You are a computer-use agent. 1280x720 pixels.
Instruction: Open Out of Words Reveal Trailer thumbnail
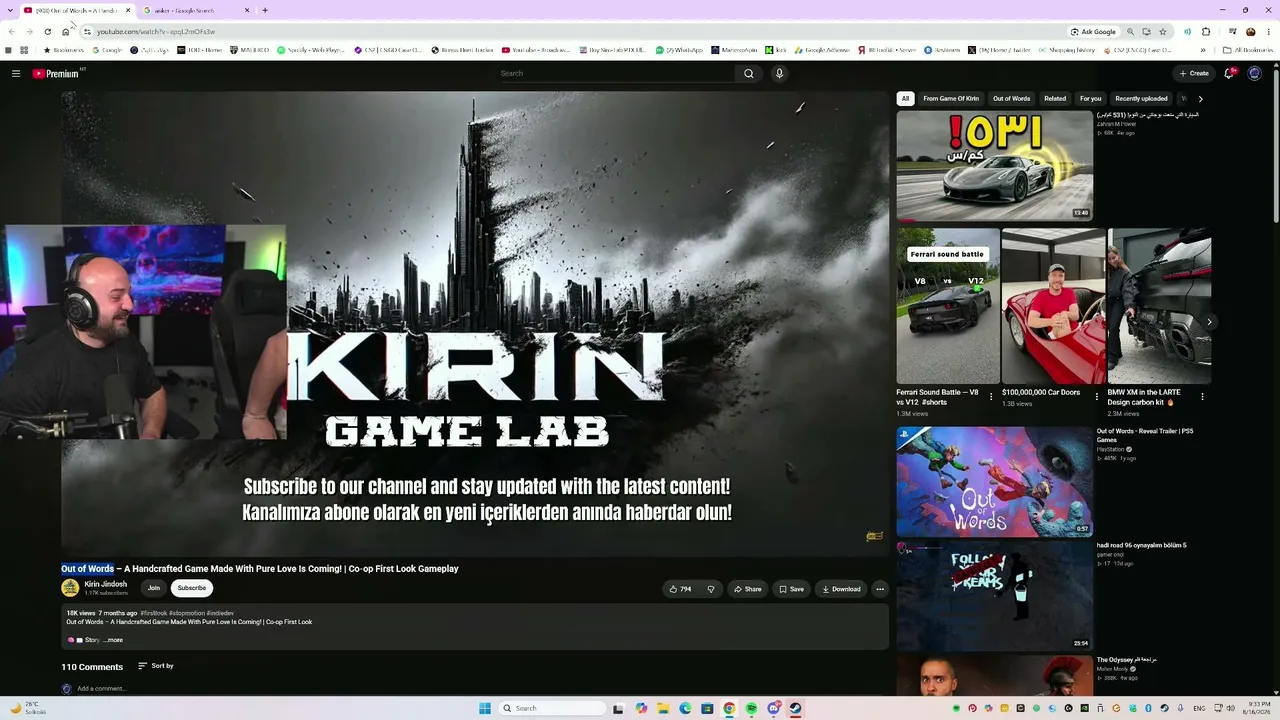(994, 482)
